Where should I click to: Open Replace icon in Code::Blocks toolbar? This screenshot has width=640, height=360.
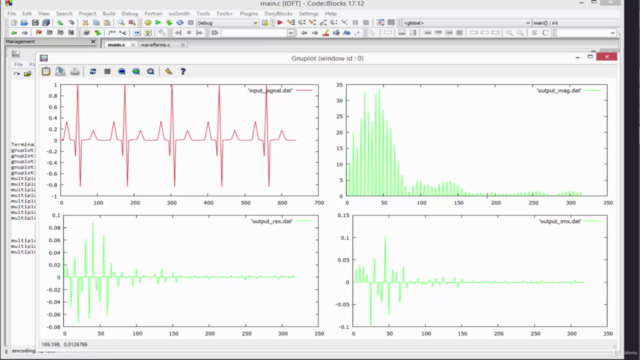click(132, 23)
